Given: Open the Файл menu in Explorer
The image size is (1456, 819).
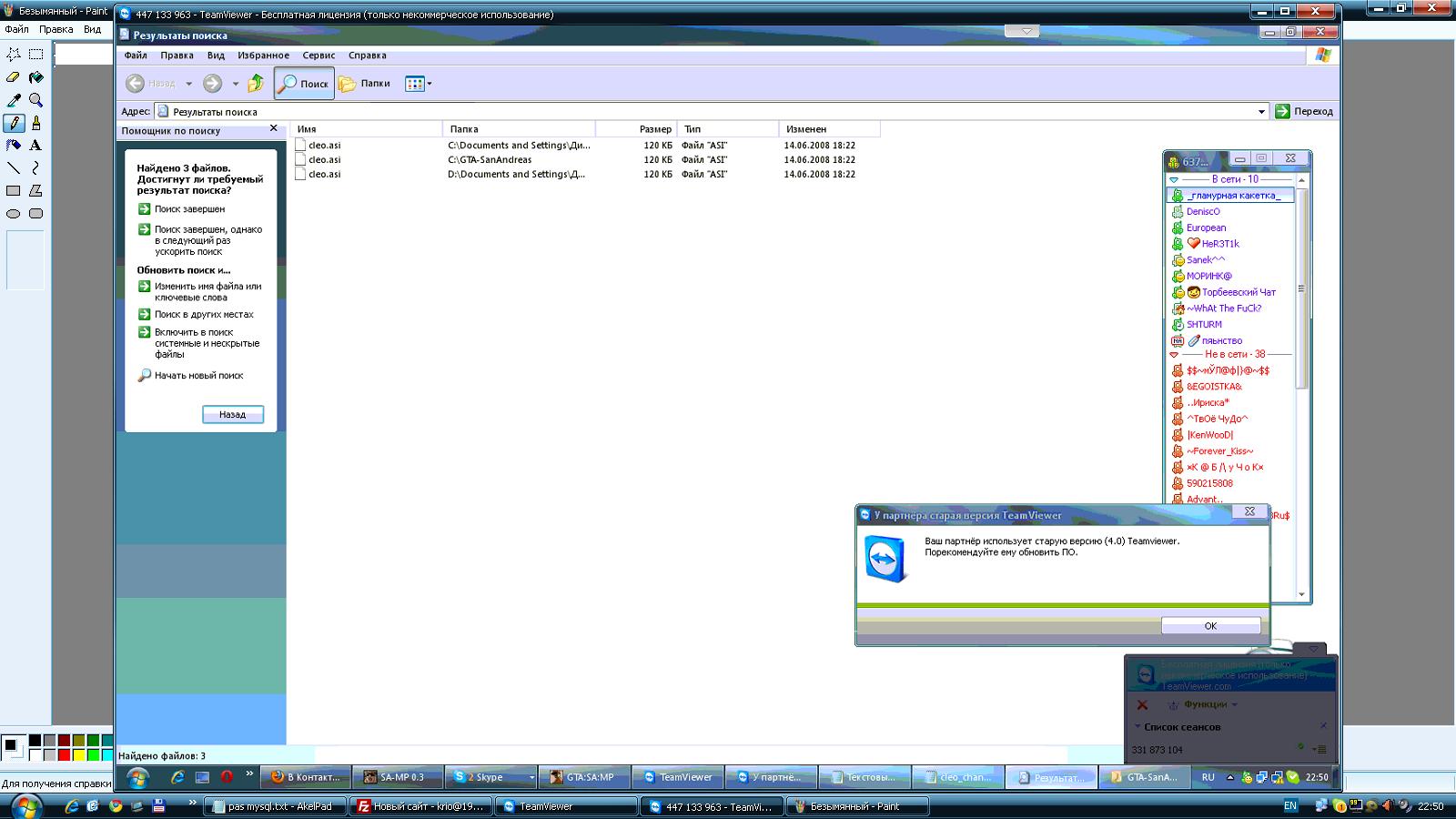Looking at the screenshot, I should click(136, 56).
